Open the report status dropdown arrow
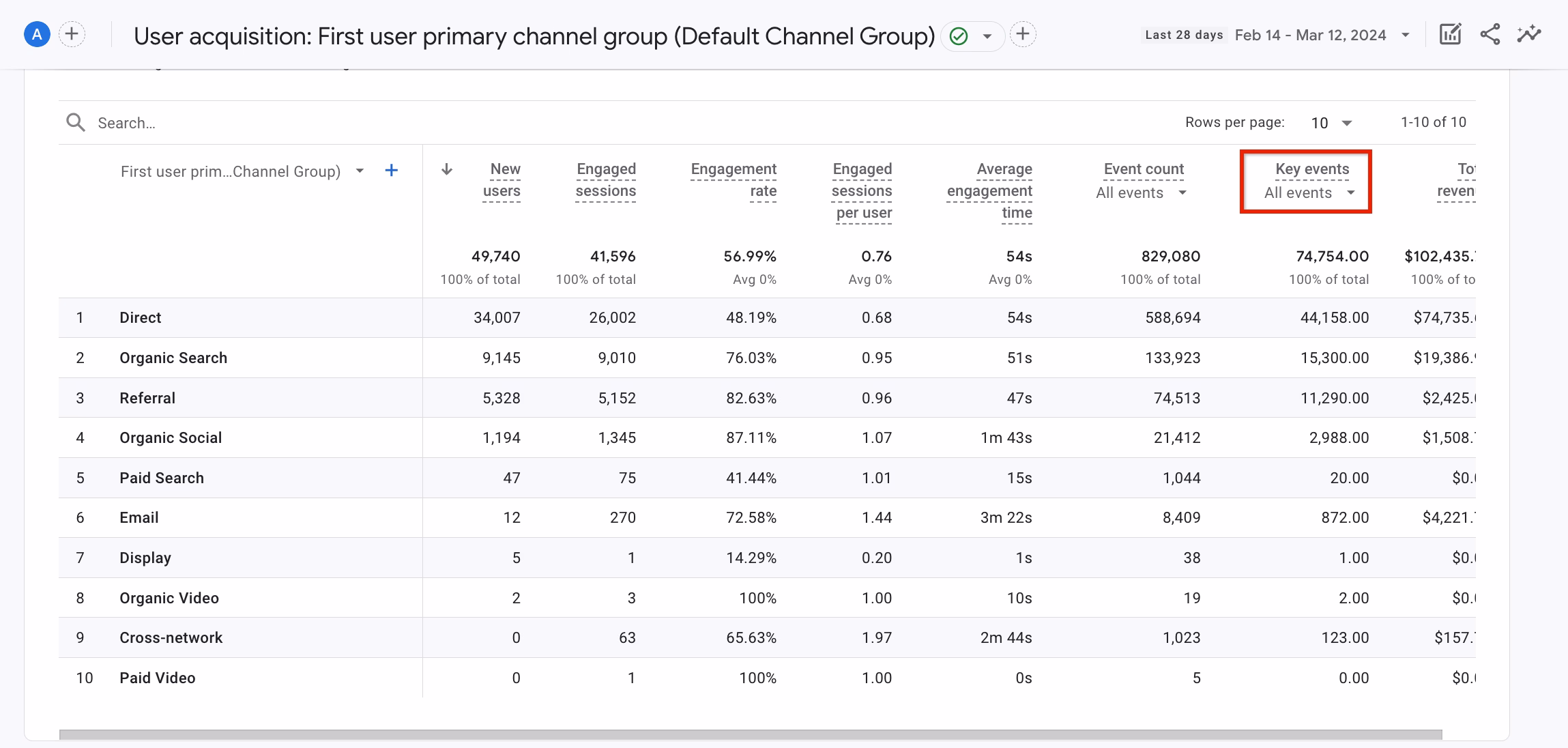 (987, 36)
